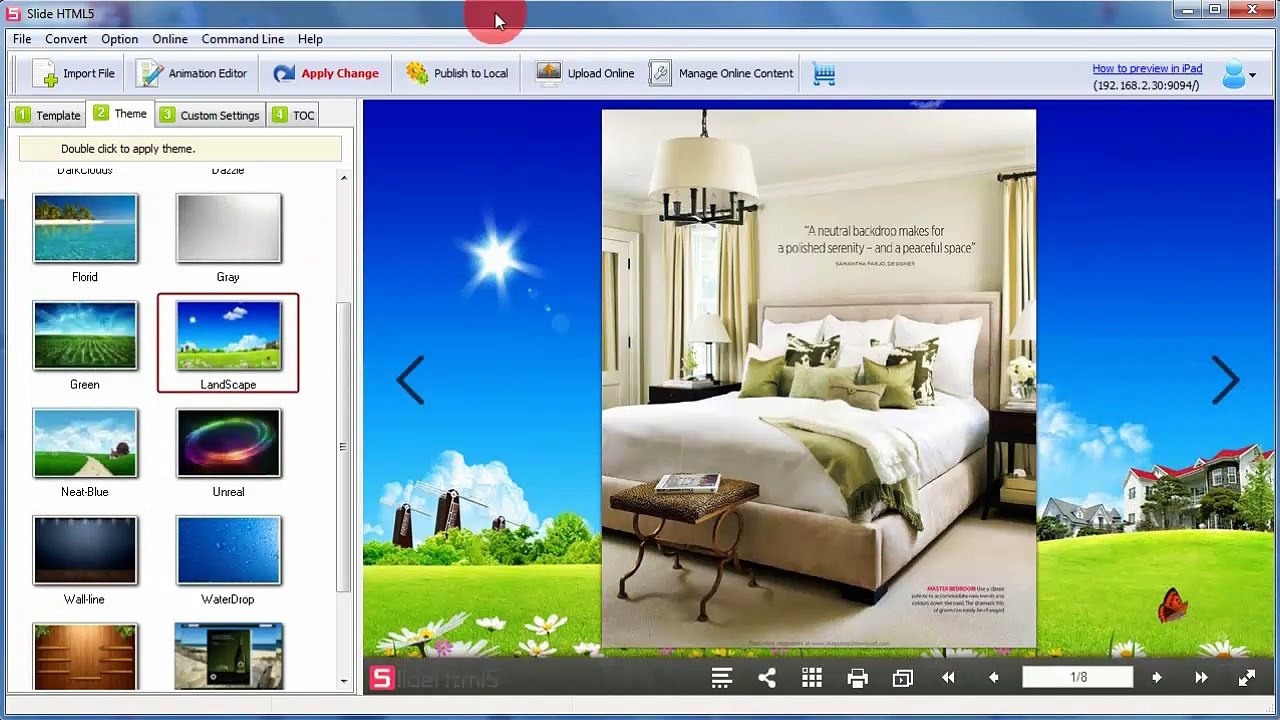Click Upload Online button
Screen dimensions: 1280x720
click(x=585, y=73)
